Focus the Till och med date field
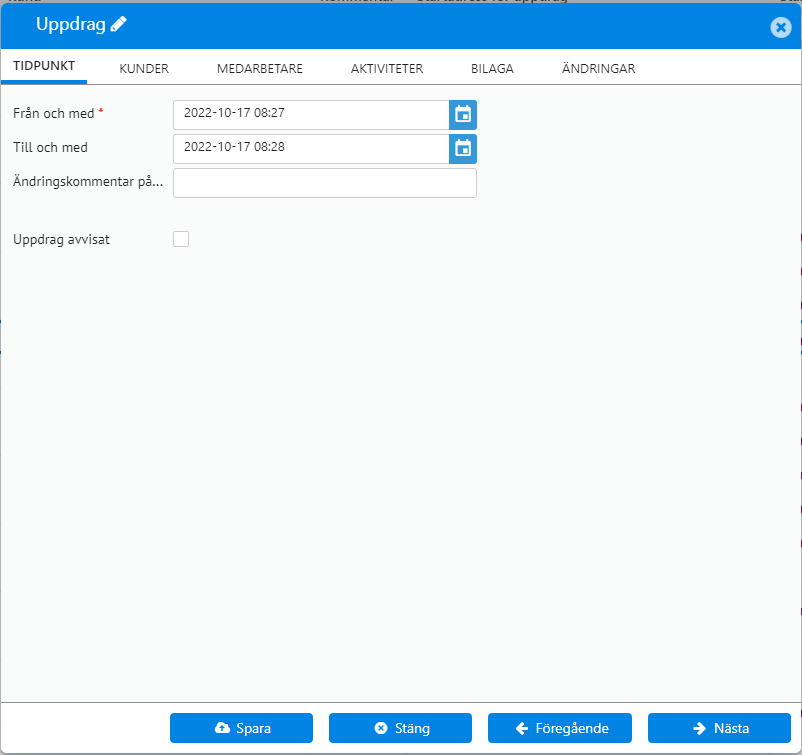The width and height of the screenshot is (802, 755). pos(311,149)
